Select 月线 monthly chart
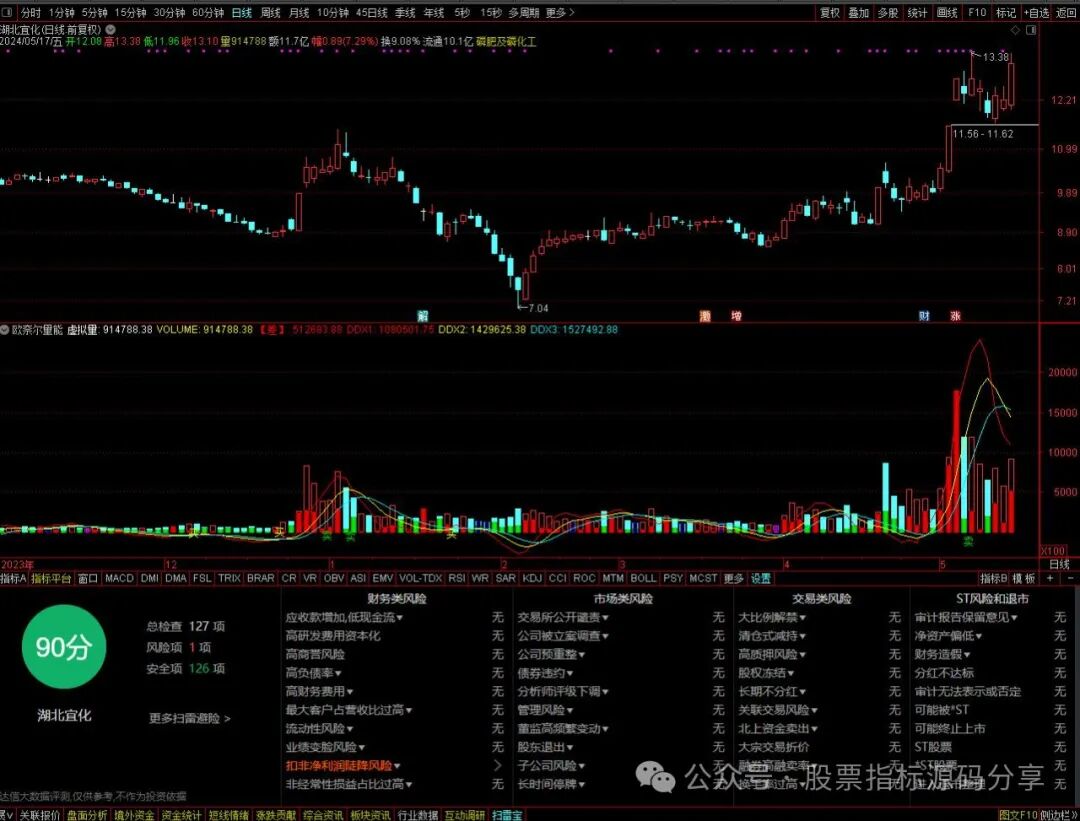This screenshot has width=1080, height=821. (299, 12)
